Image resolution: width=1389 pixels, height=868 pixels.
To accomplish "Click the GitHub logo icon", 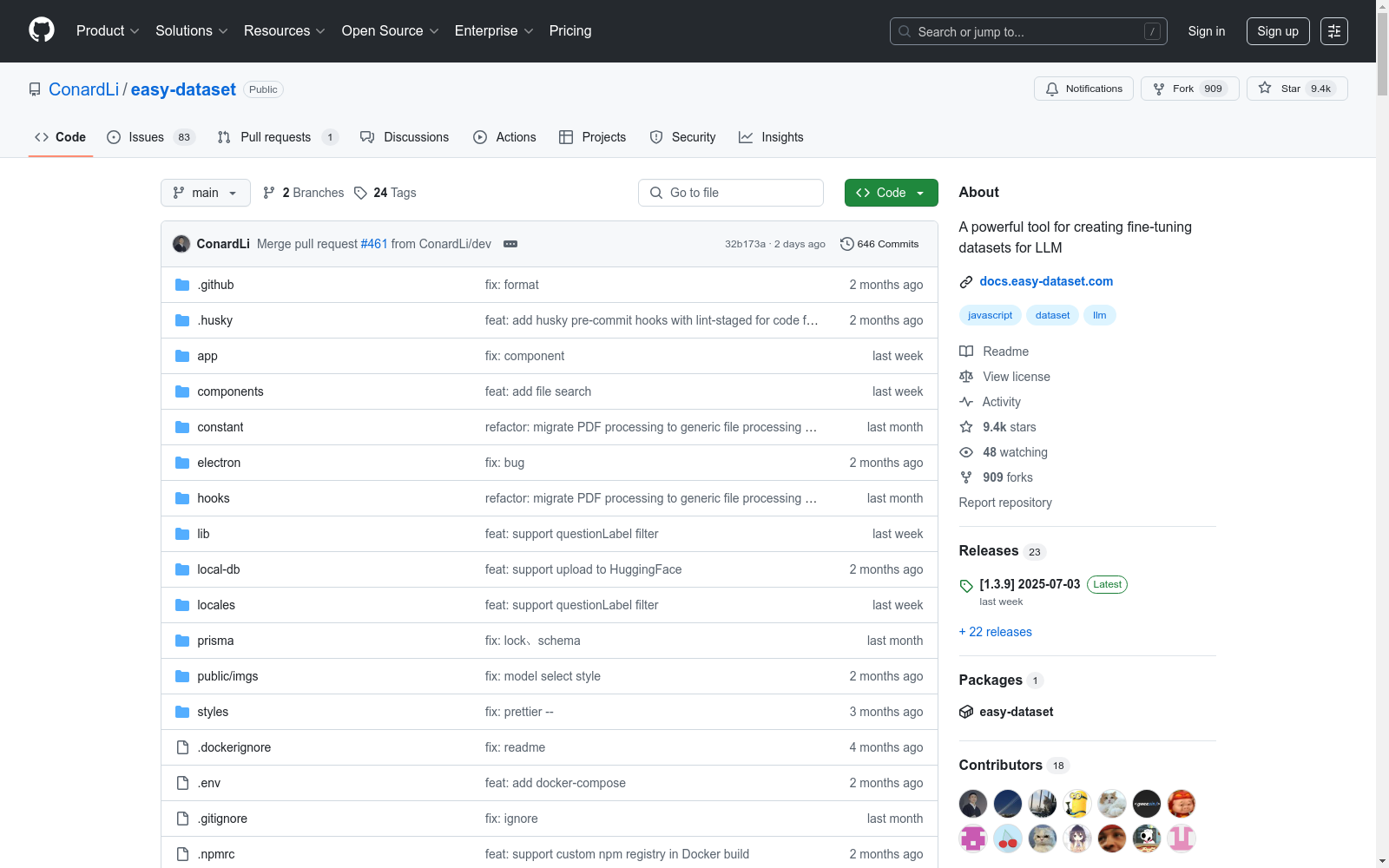I will (42, 30).
